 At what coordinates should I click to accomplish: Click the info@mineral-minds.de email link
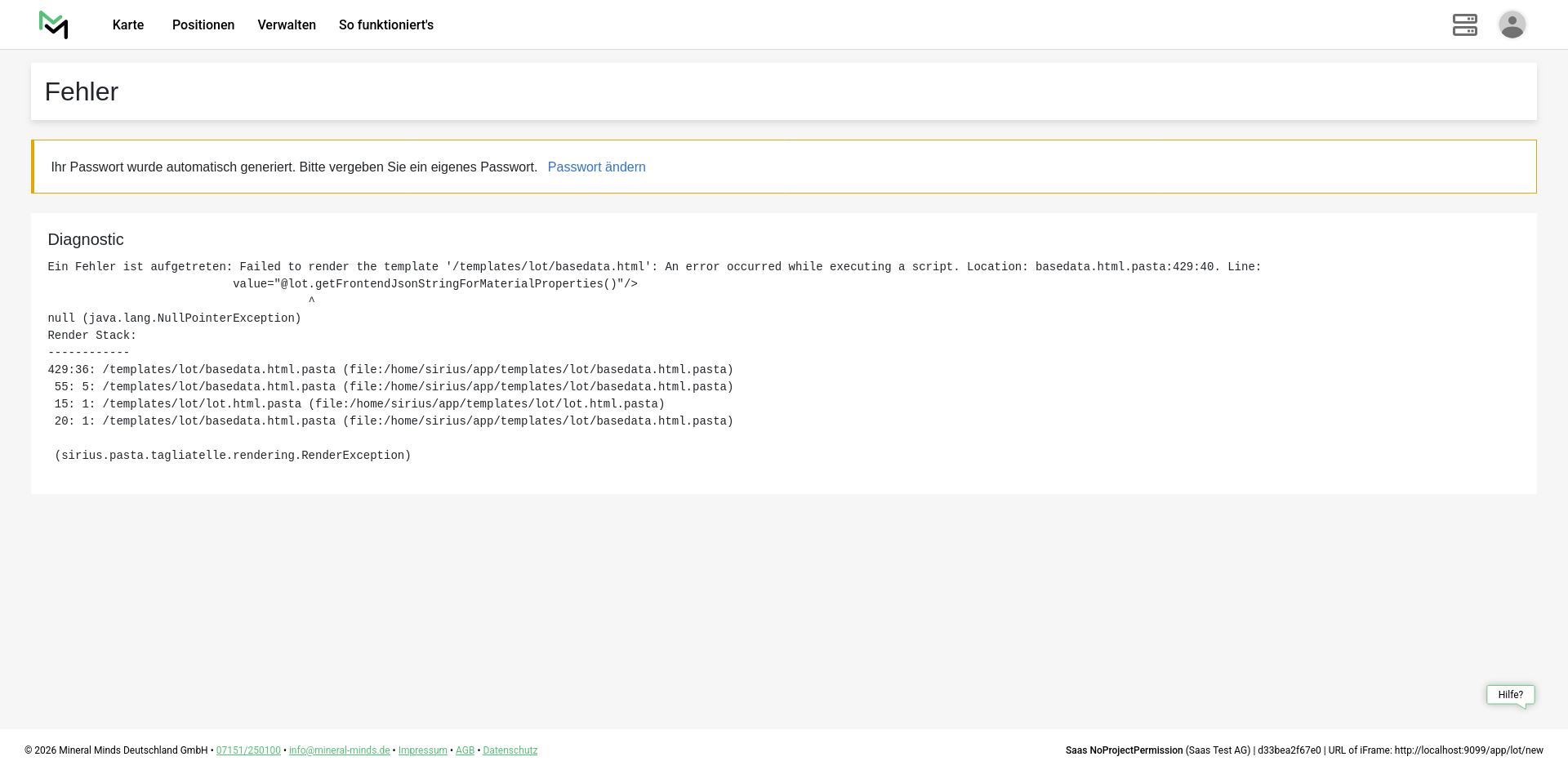pos(339,750)
